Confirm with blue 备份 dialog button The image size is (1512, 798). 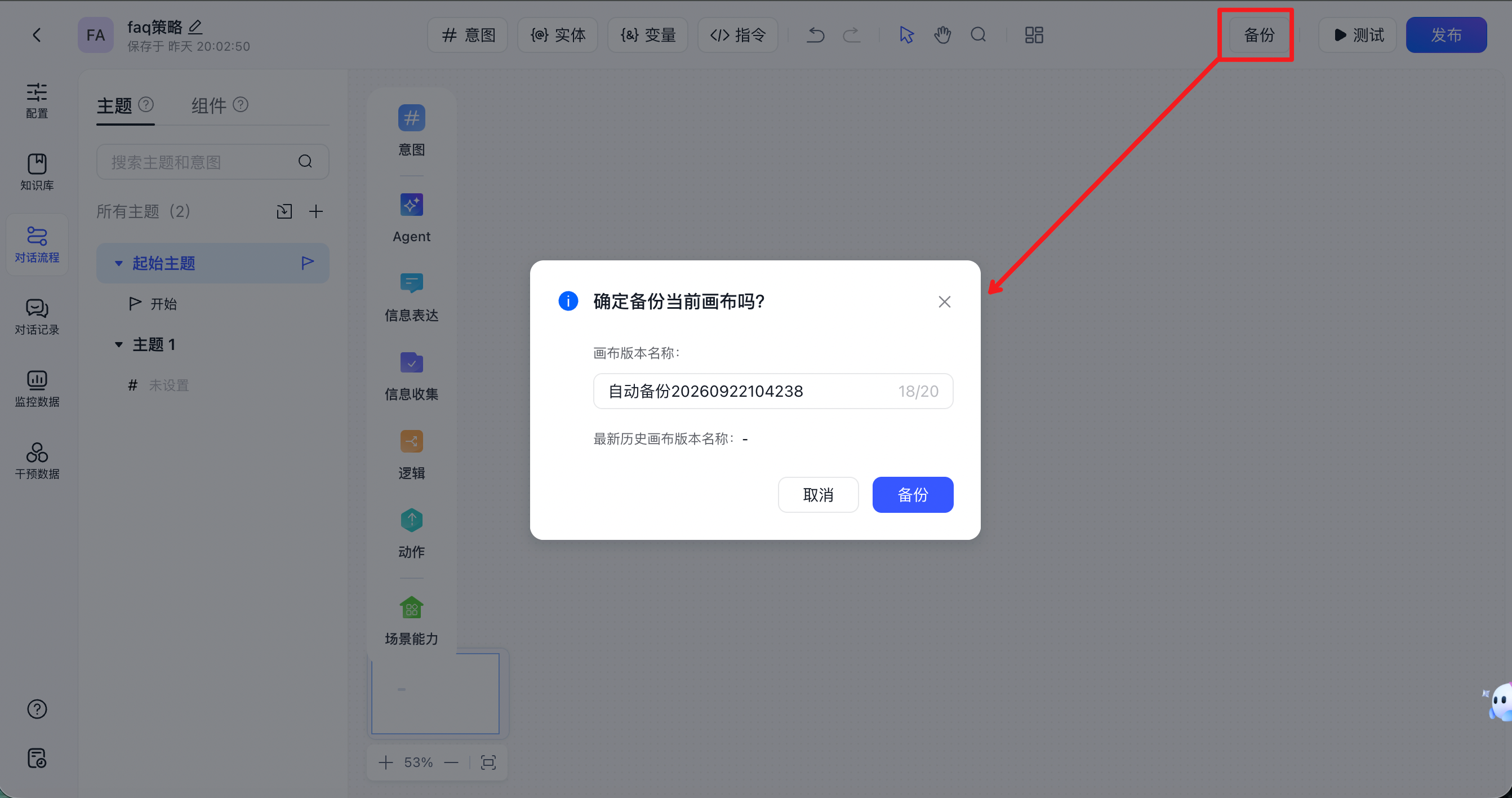coord(913,495)
